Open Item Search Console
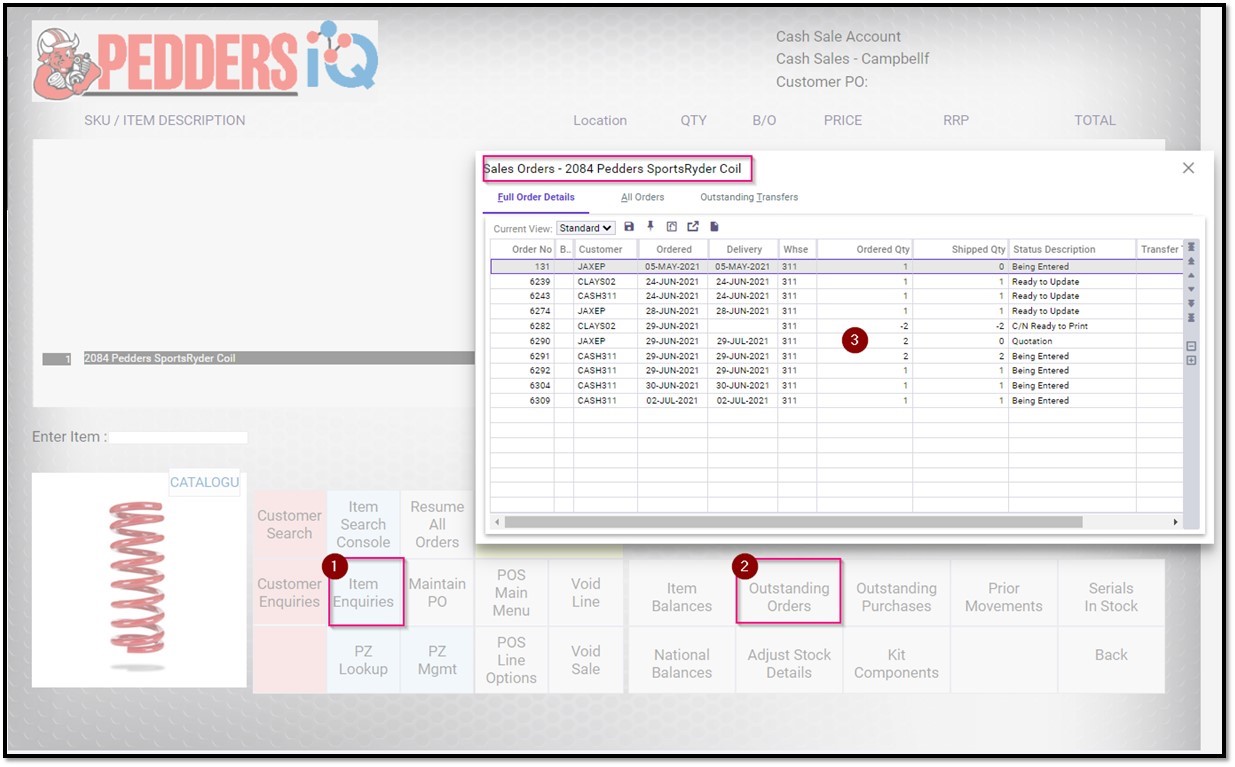Viewport: 1235px width, 767px height. [363, 524]
